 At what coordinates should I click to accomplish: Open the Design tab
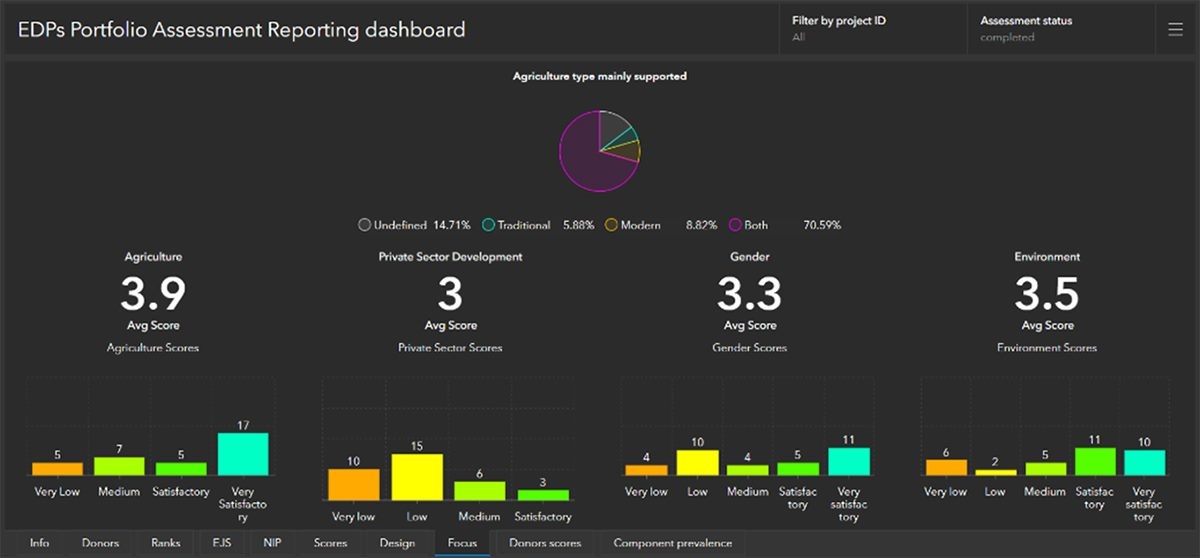click(x=397, y=543)
